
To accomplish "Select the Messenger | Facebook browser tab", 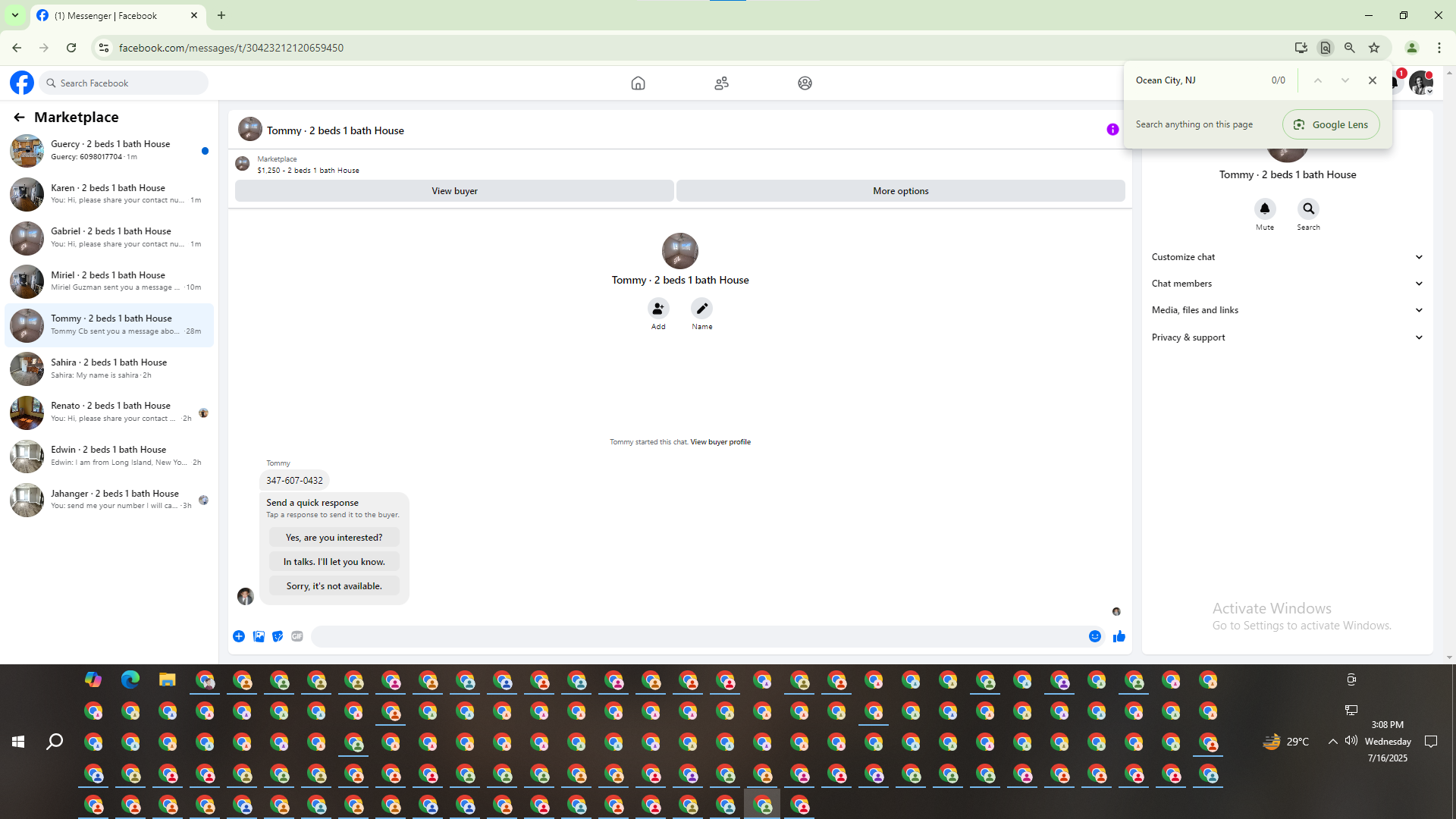I will click(x=118, y=16).
